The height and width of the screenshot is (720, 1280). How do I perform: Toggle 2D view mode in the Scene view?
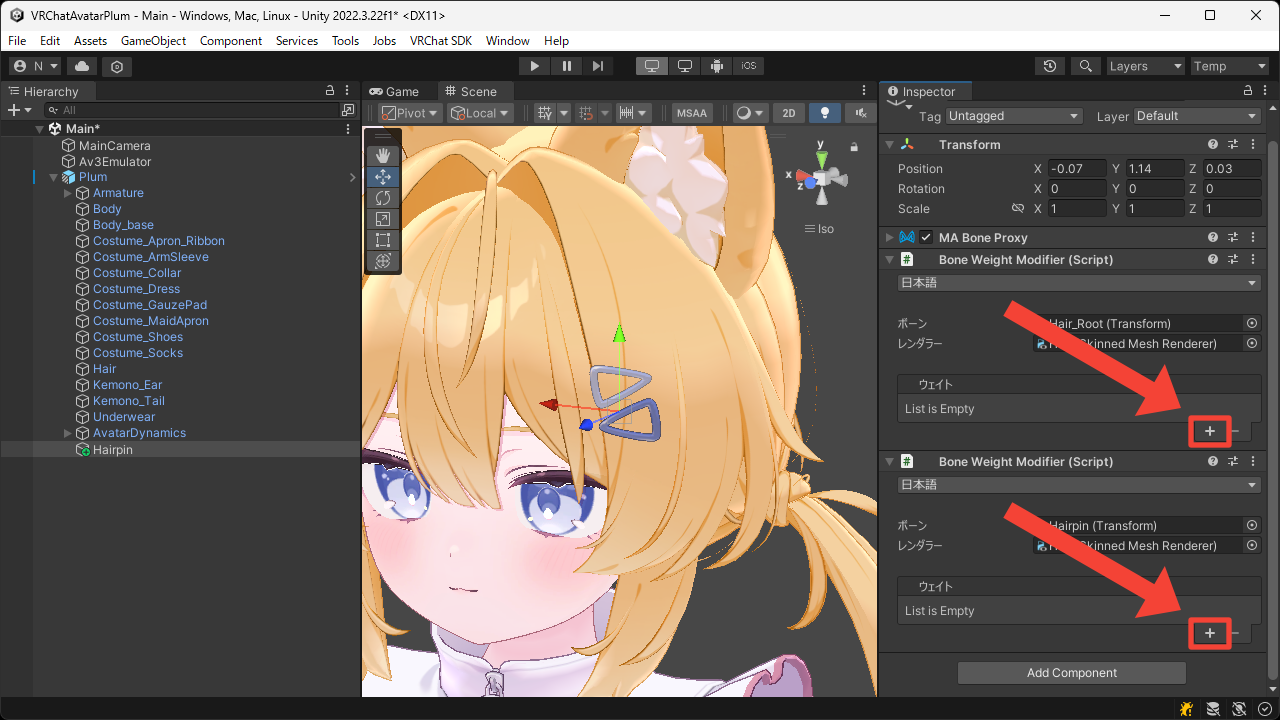[x=788, y=112]
